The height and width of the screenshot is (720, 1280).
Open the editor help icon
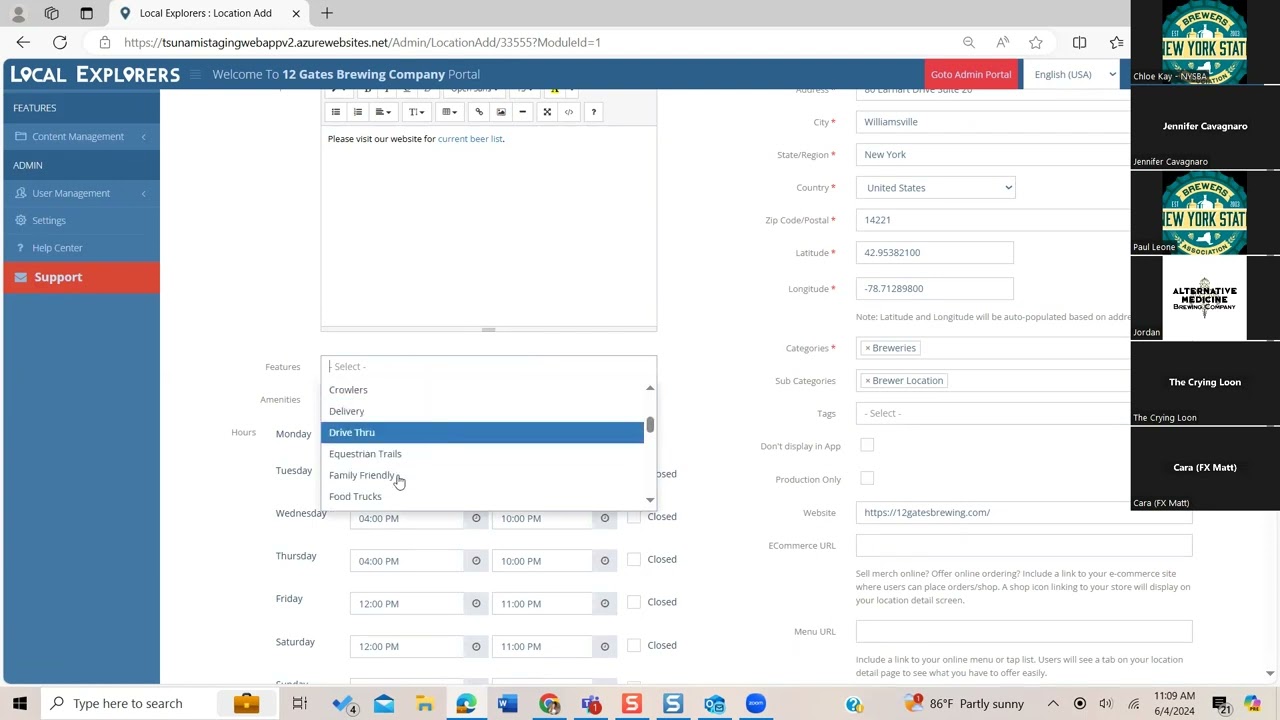click(593, 112)
